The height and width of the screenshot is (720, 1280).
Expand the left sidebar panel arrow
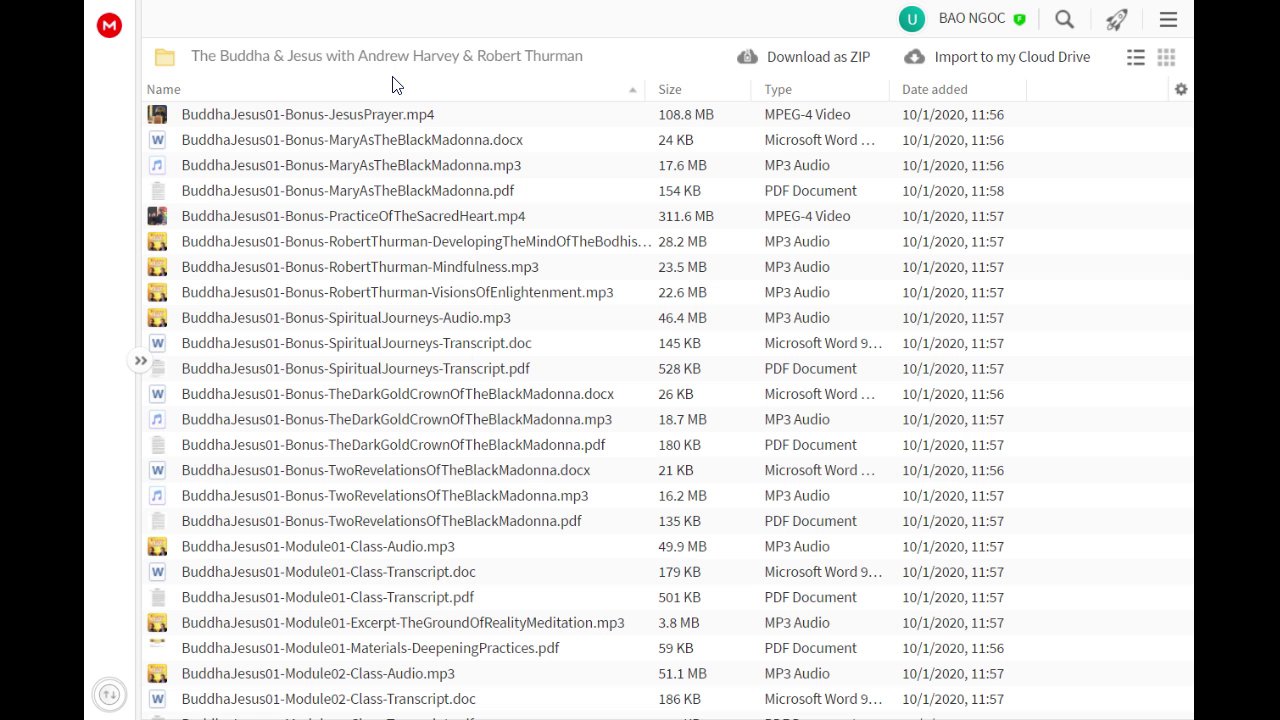point(141,361)
